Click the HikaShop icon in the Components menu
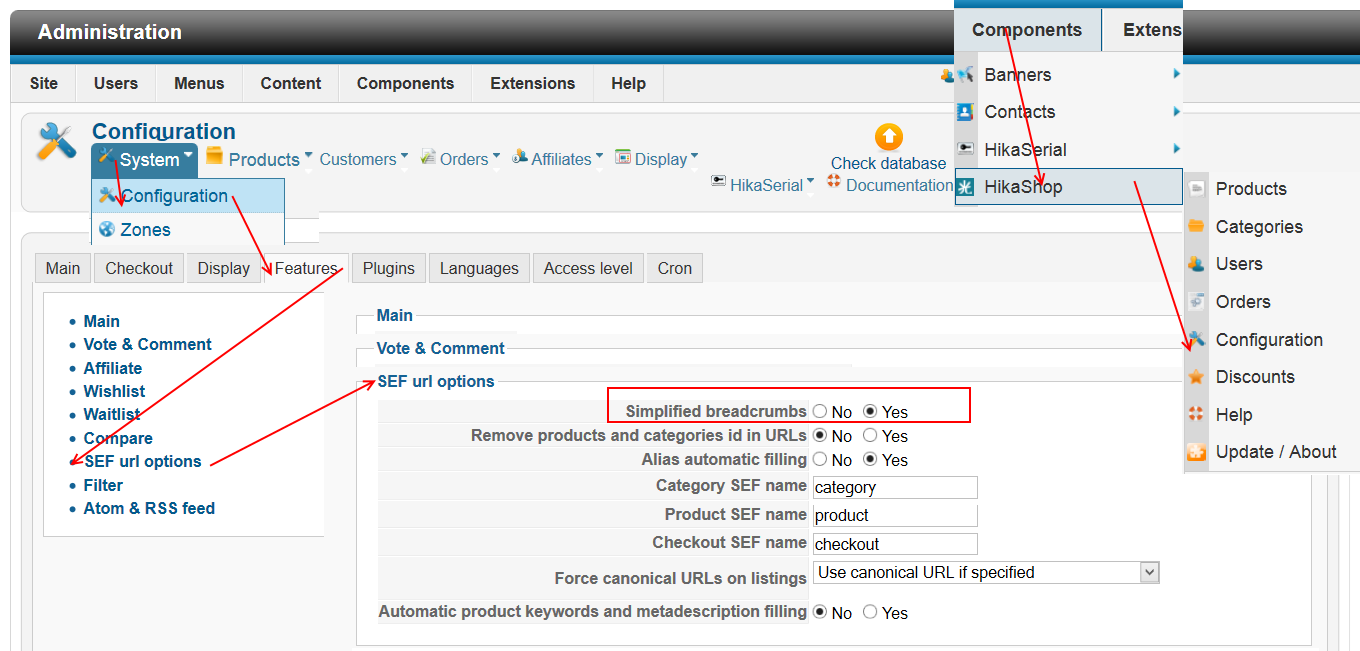This screenshot has width=1360, height=651. (965, 187)
